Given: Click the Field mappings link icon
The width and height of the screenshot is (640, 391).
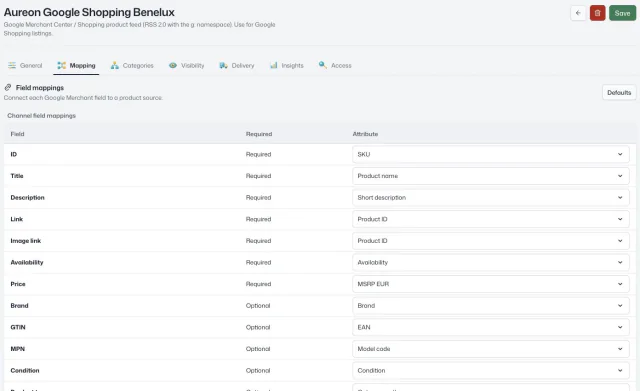Looking at the screenshot, I should pos(8,87).
